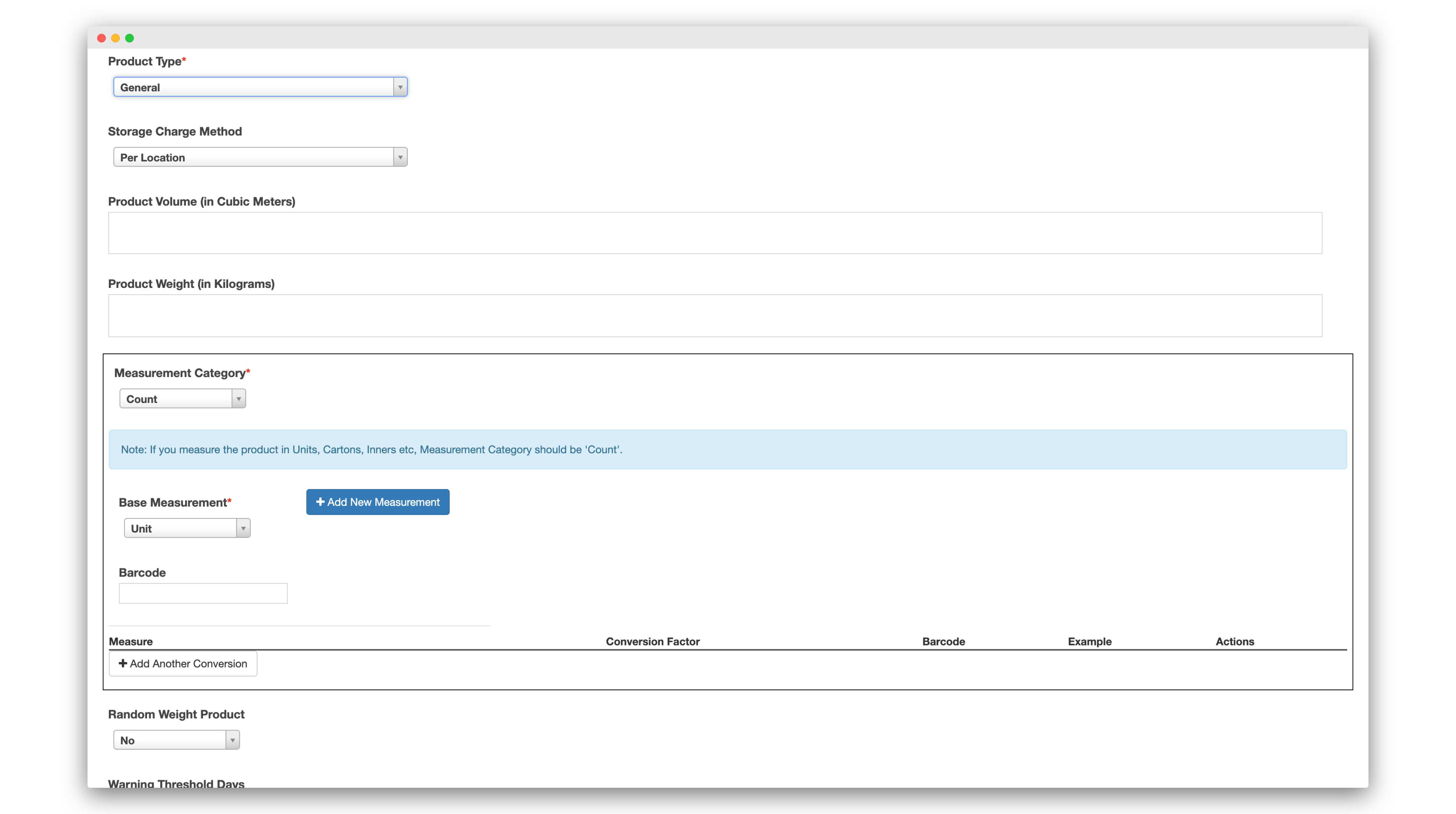Click the plus icon on Add Another Conversion
1456x814 pixels.
122,663
